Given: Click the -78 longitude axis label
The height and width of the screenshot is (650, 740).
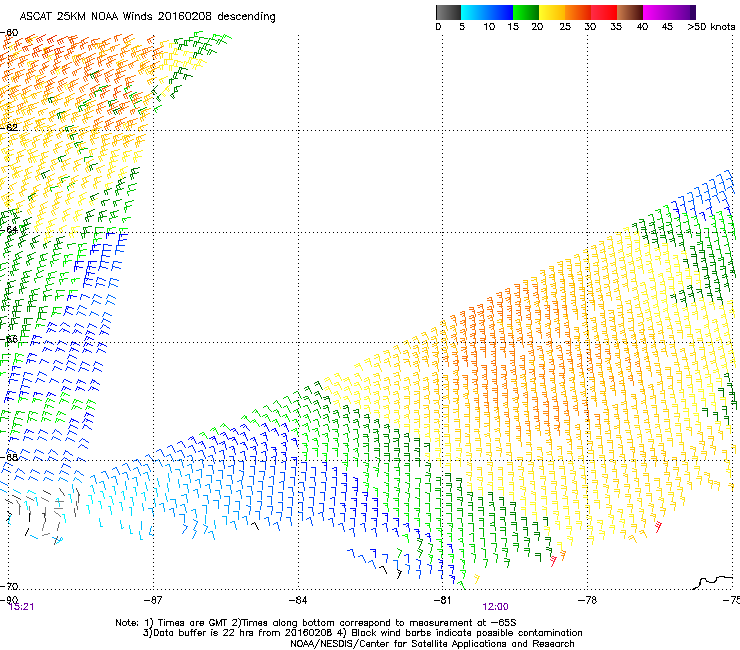Looking at the screenshot, I should point(588,600).
